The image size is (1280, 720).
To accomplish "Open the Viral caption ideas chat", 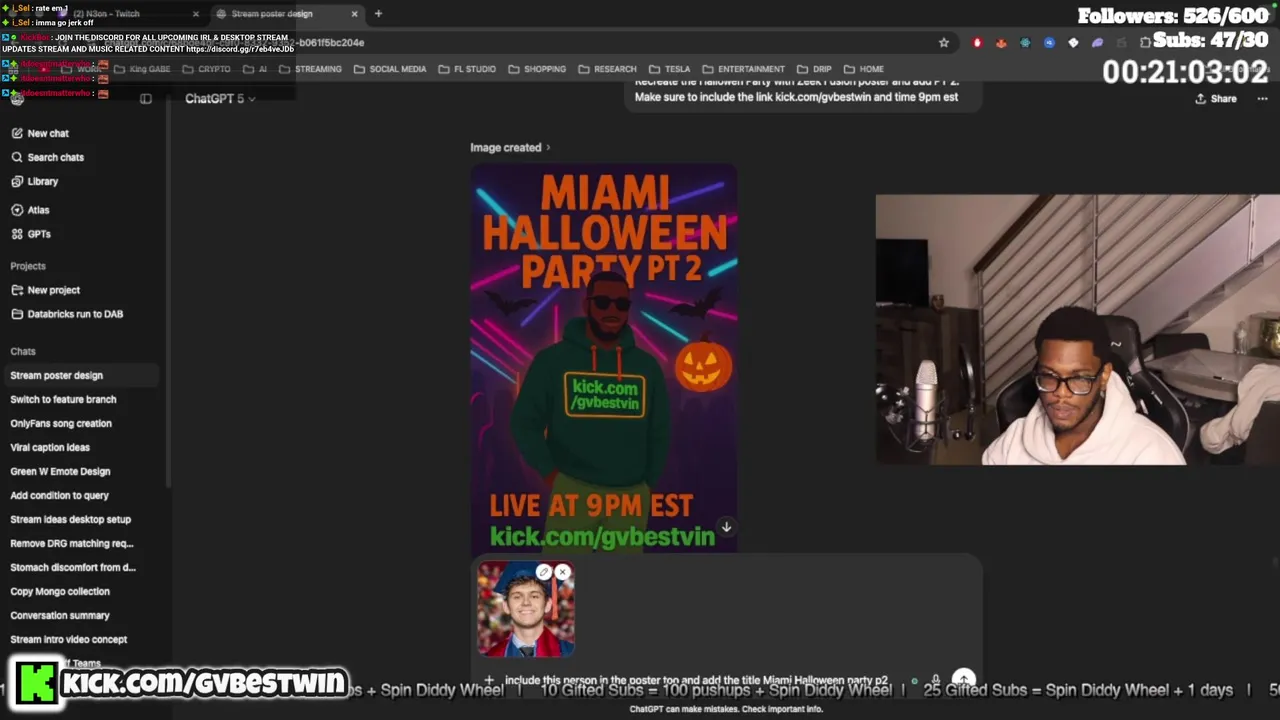I will (x=50, y=448).
